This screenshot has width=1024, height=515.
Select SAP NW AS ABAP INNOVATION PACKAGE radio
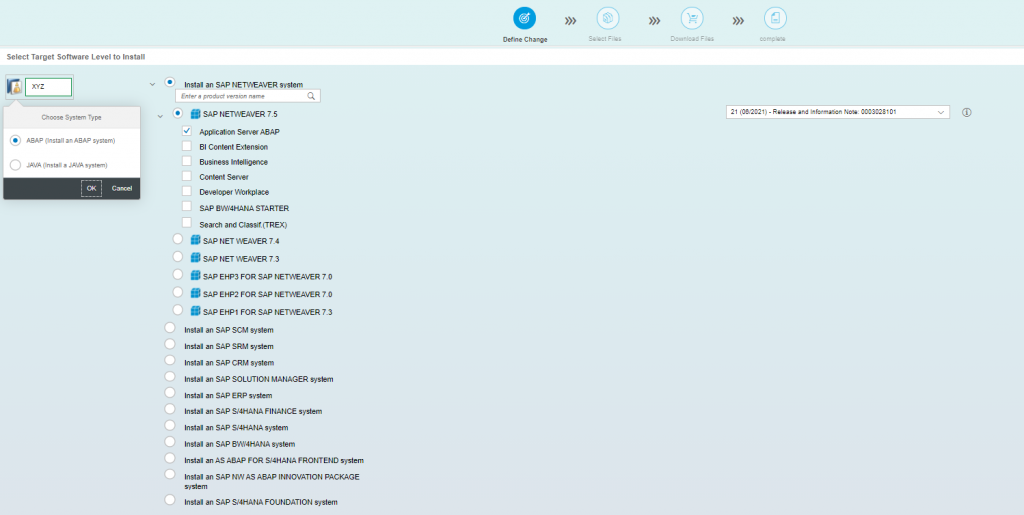[x=170, y=474]
